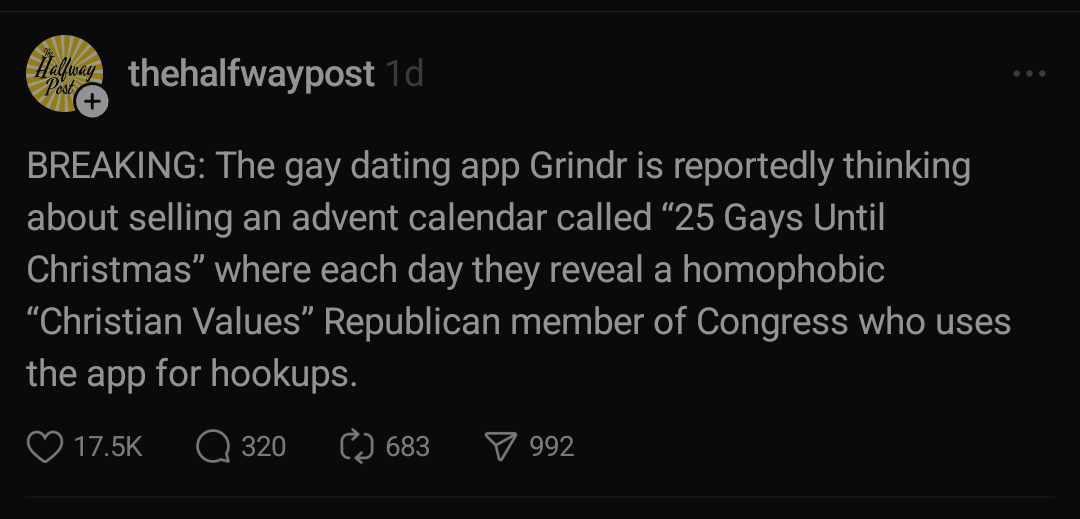
Task: View the 320 replies count
Action: [264, 447]
